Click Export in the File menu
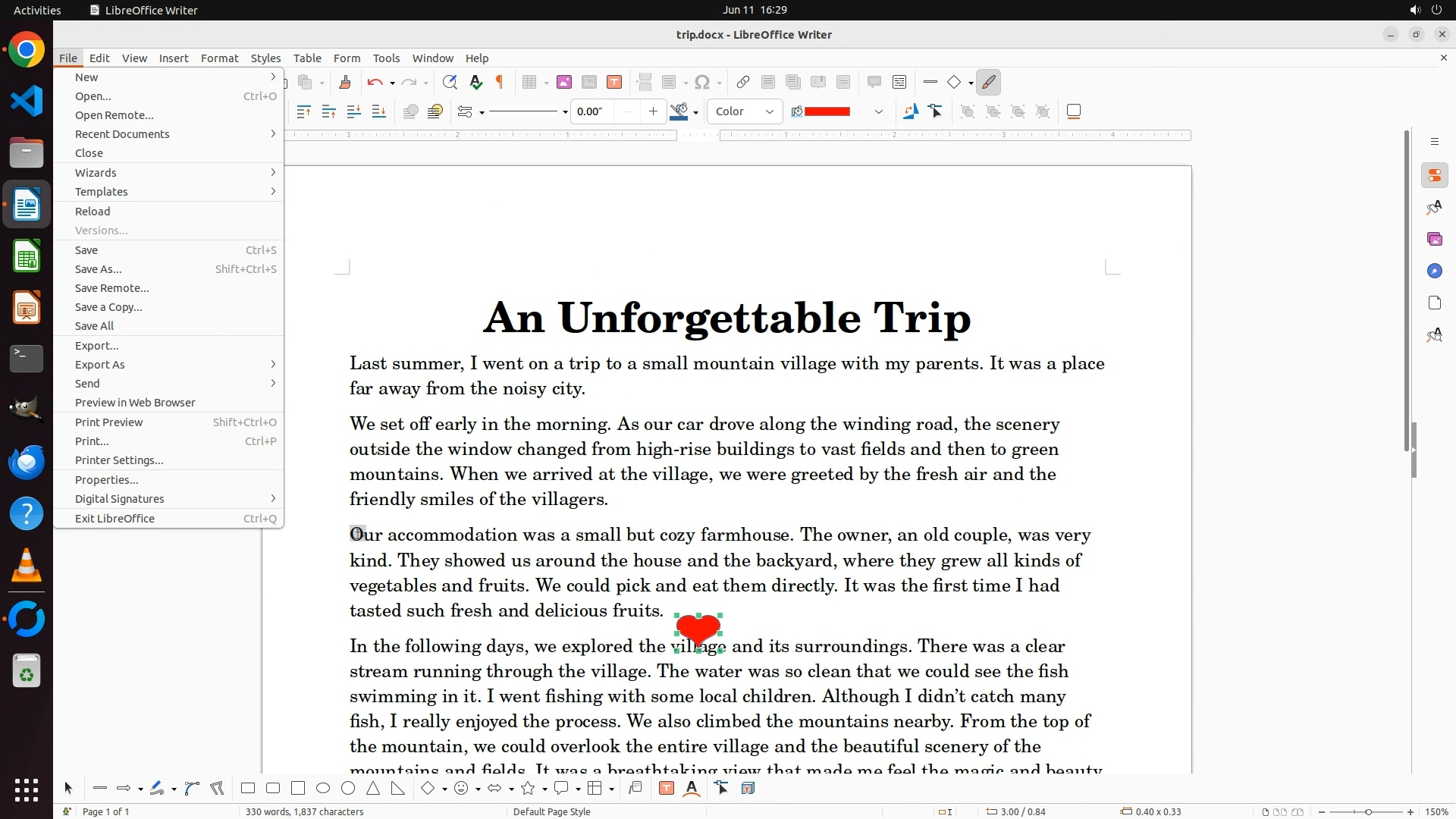Viewport: 1456px width, 819px height. pos(96,346)
